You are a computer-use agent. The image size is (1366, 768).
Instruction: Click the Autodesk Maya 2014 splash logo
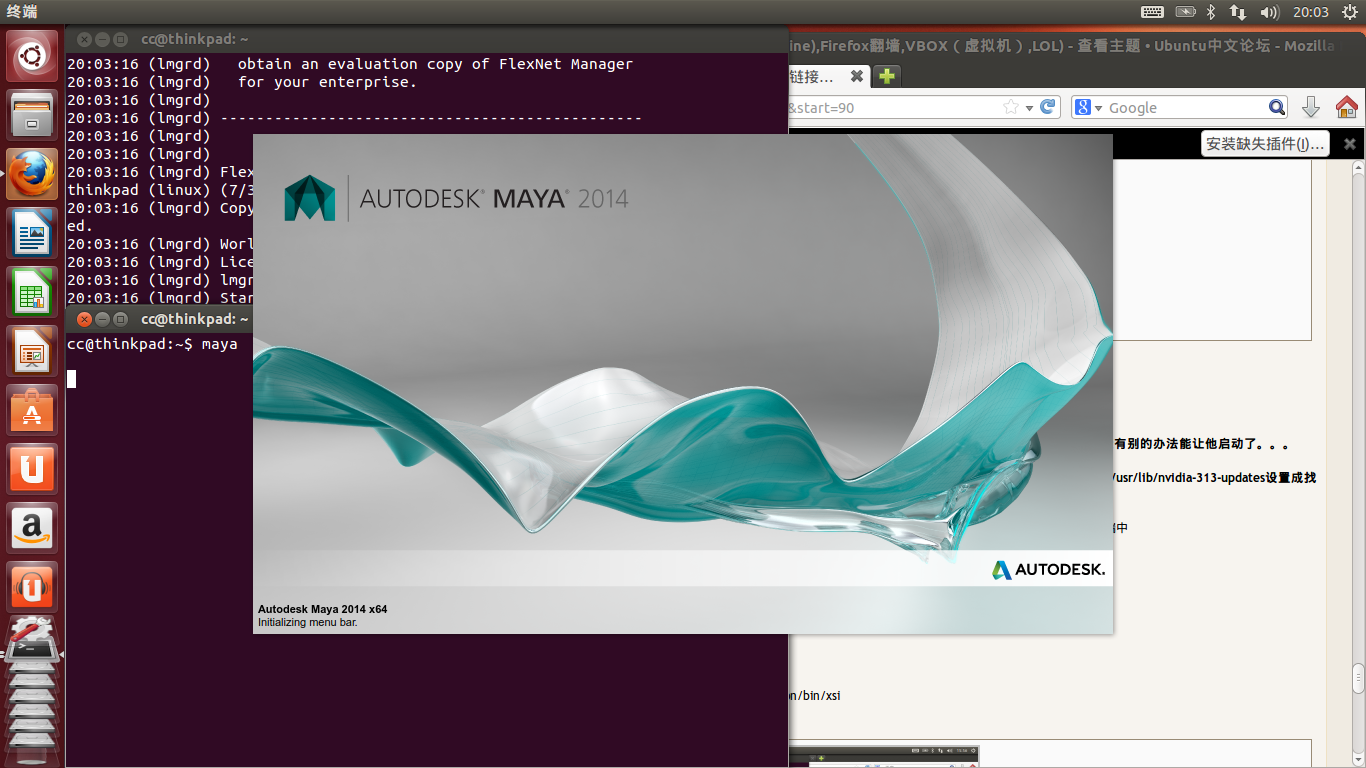[x=457, y=197]
